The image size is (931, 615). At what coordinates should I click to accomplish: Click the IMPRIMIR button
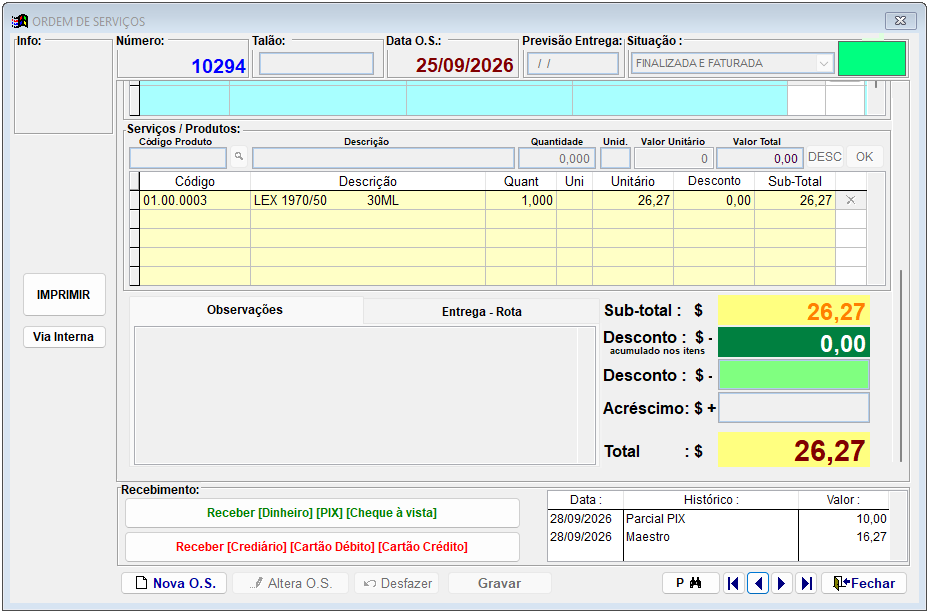(64, 295)
